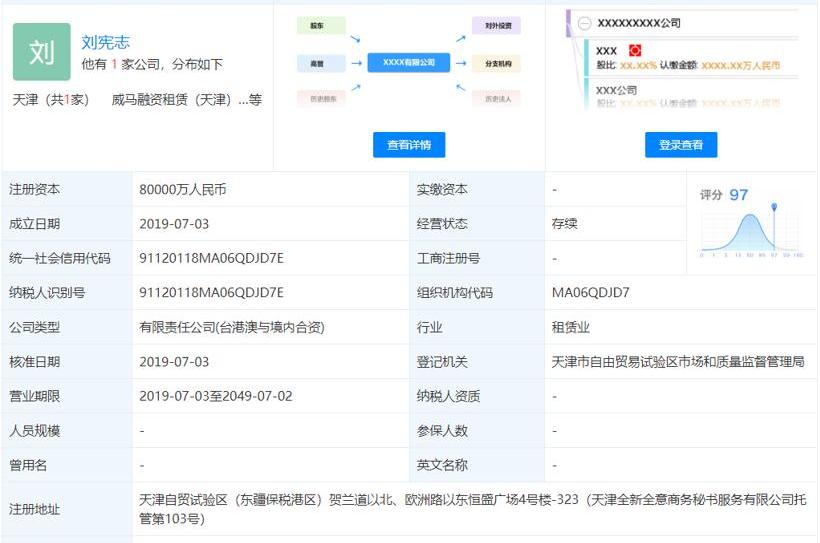
Task: Click the 参保人数 label cell
Action: [476, 431]
